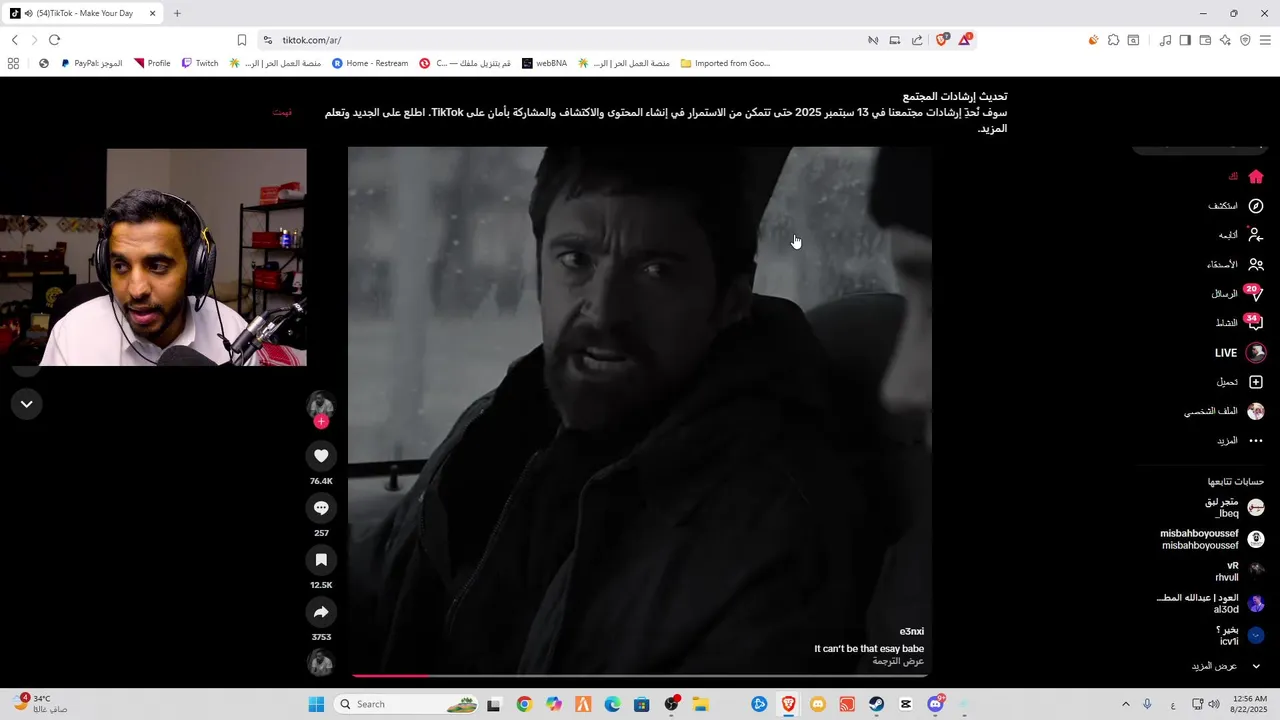Open the Explore (استكشف) compass icon
Viewport: 1280px width, 720px height.
pyautogui.click(x=1256, y=206)
